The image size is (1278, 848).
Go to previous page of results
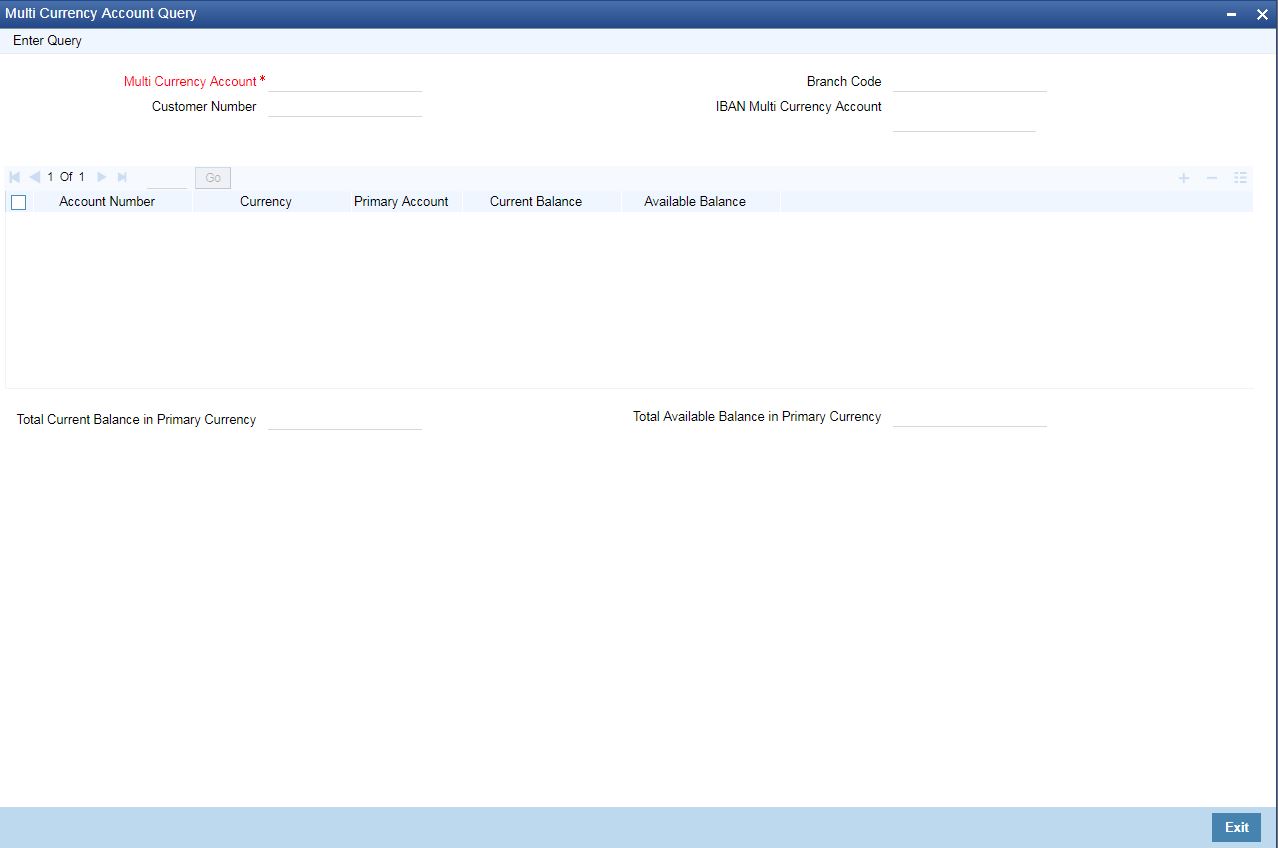pyautogui.click(x=35, y=177)
